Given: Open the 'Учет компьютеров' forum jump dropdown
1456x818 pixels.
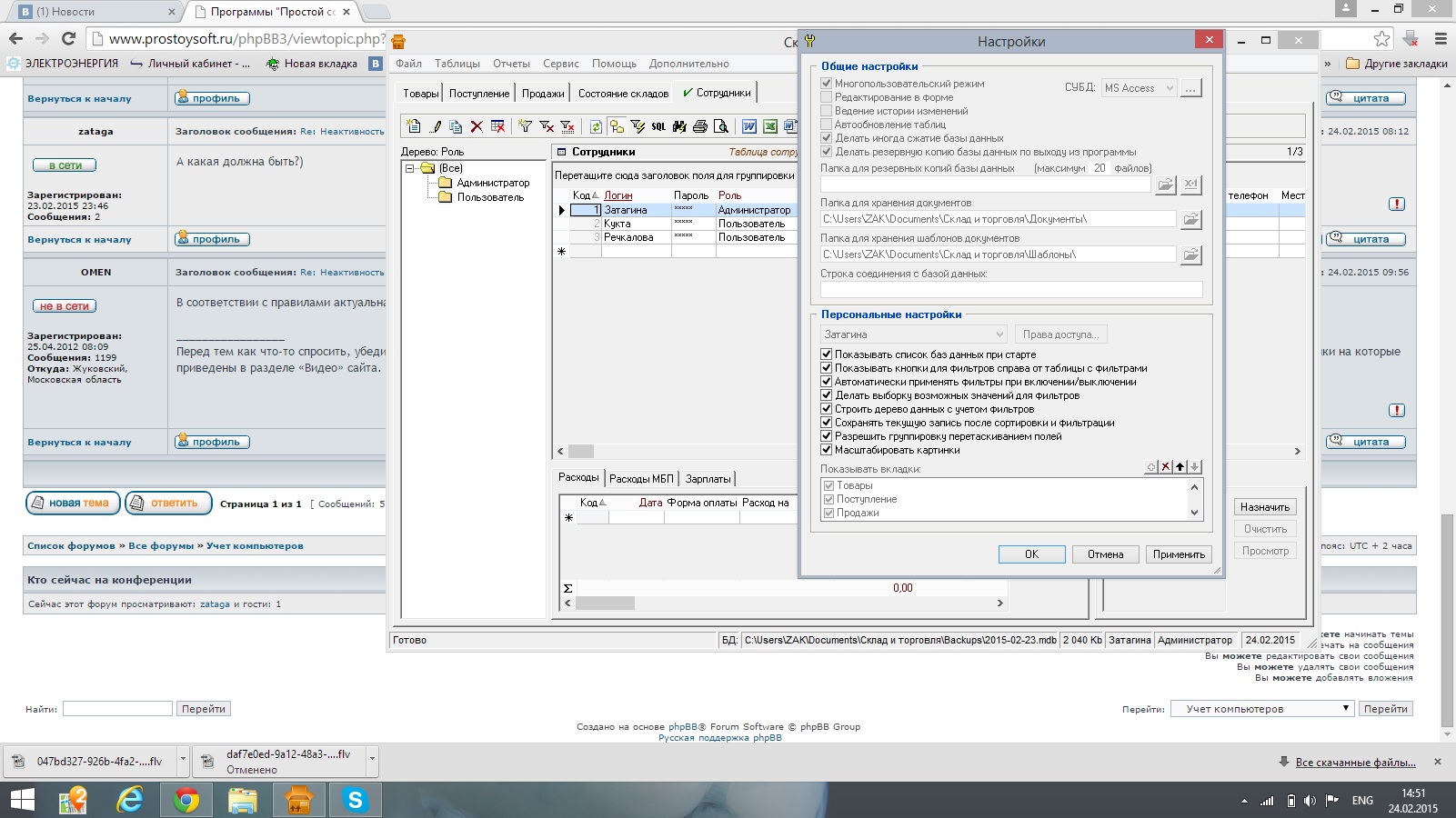Looking at the screenshot, I should (1261, 709).
